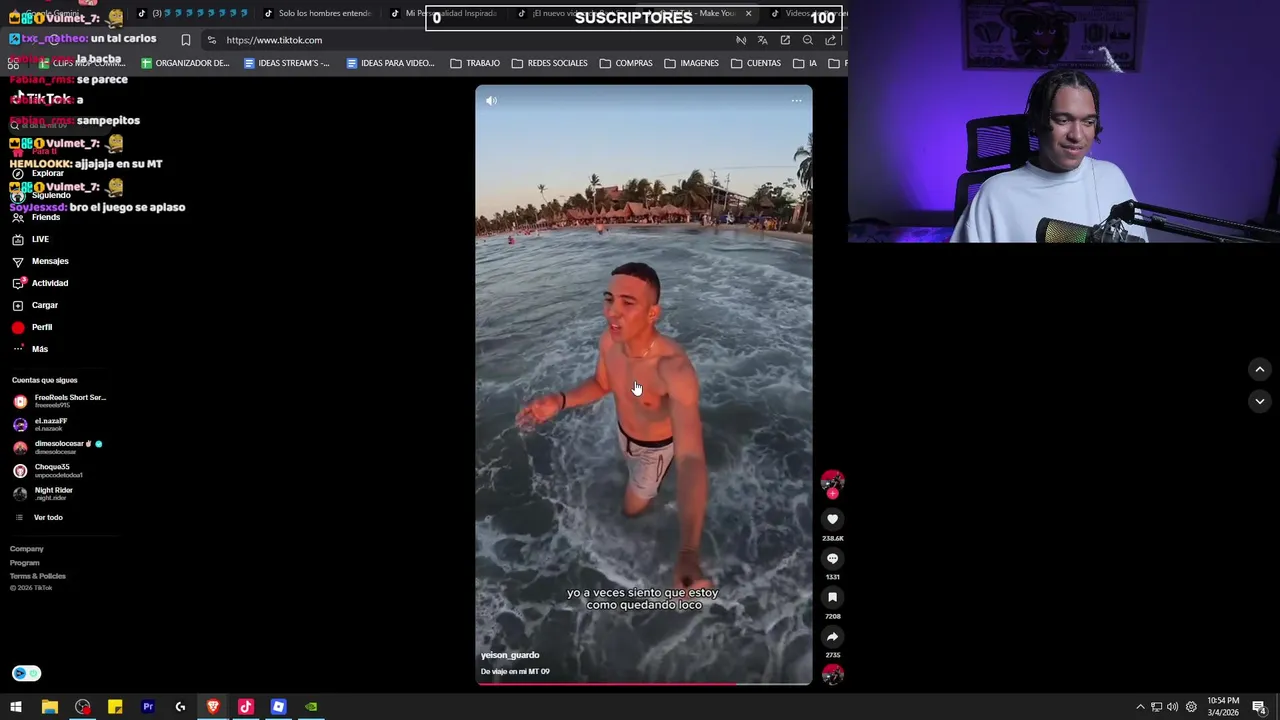Open NVIDIA app icon in taskbar
Image resolution: width=1280 pixels, height=720 pixels.
311,707
